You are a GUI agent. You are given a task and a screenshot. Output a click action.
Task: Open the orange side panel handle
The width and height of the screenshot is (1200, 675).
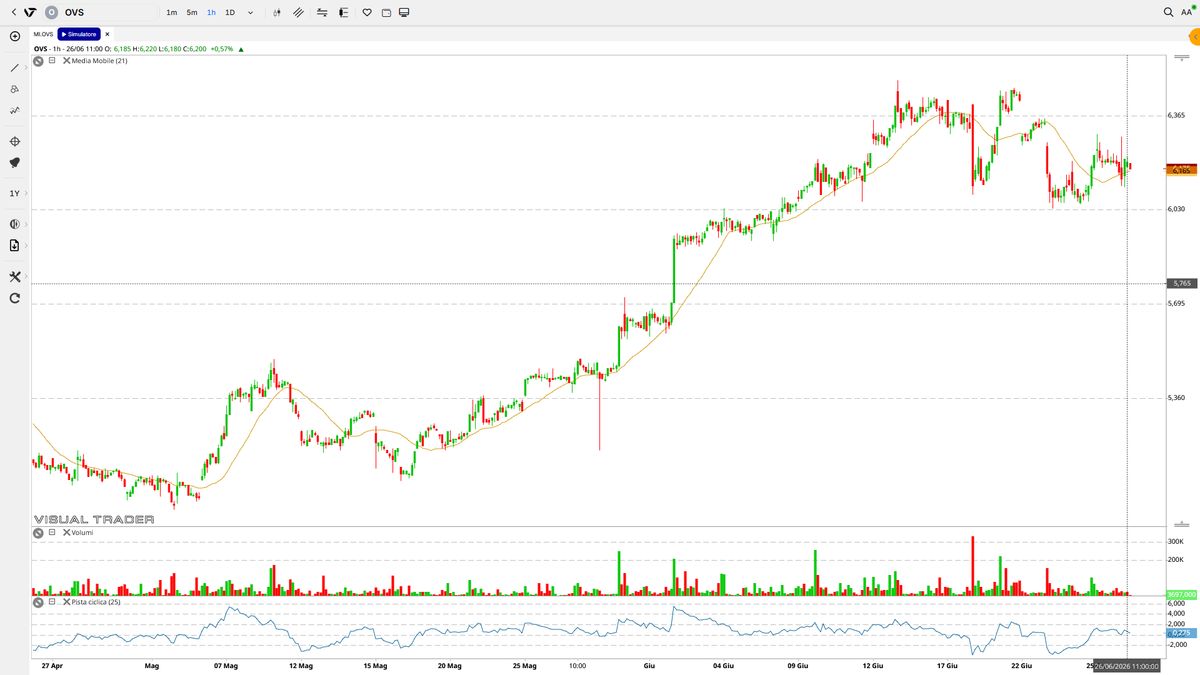click(1194, 37)
